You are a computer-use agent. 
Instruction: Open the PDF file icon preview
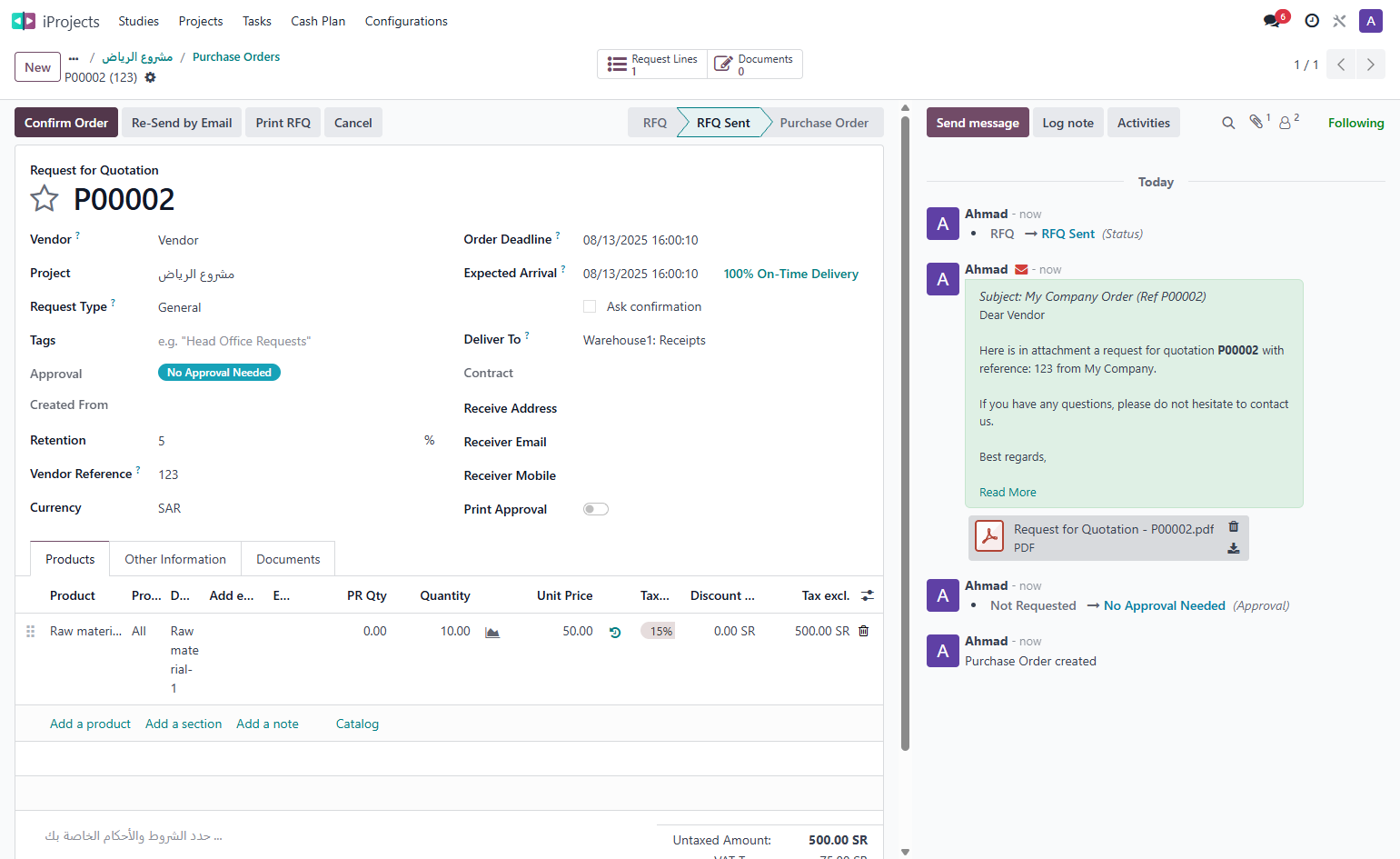tap(989, 536)
